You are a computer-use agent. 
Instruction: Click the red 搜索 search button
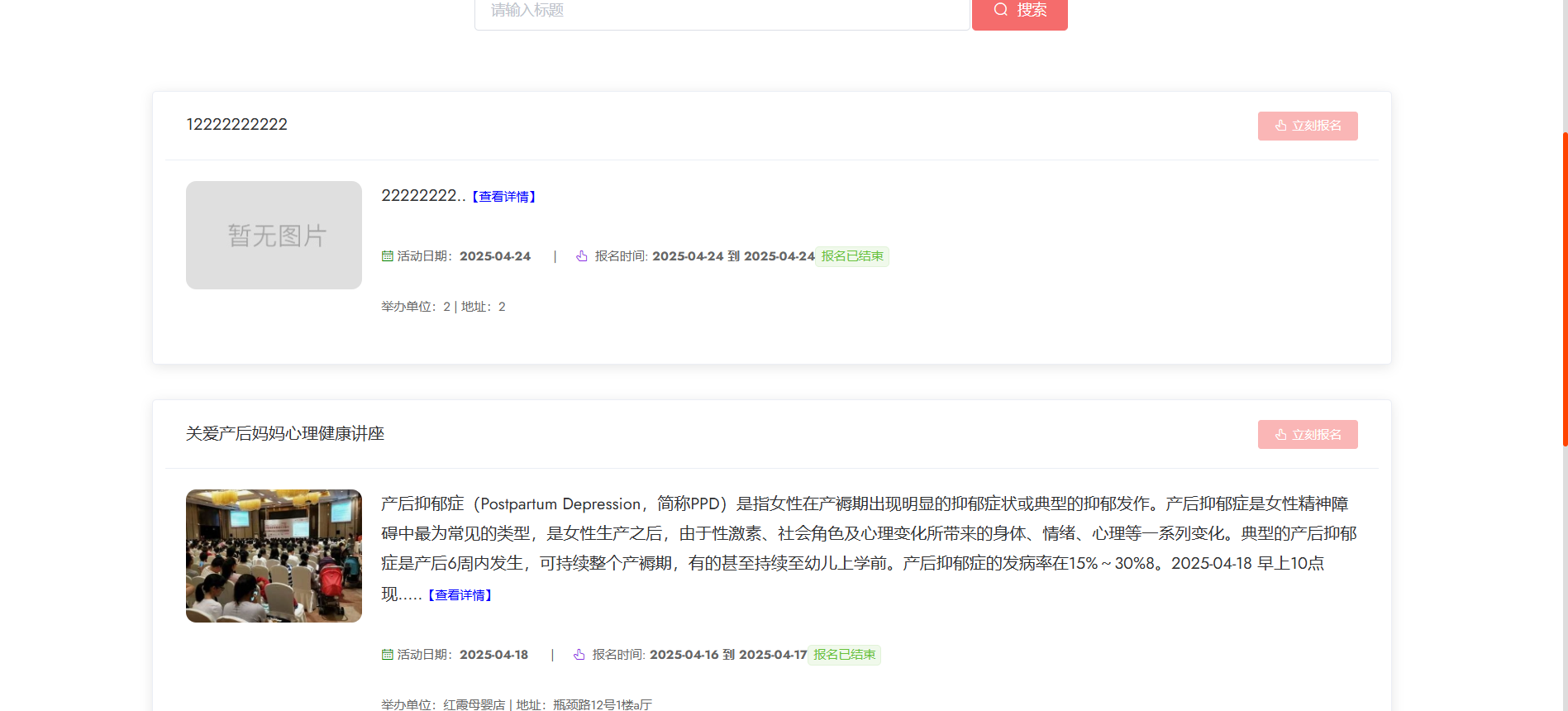[x=1019, y=13]
